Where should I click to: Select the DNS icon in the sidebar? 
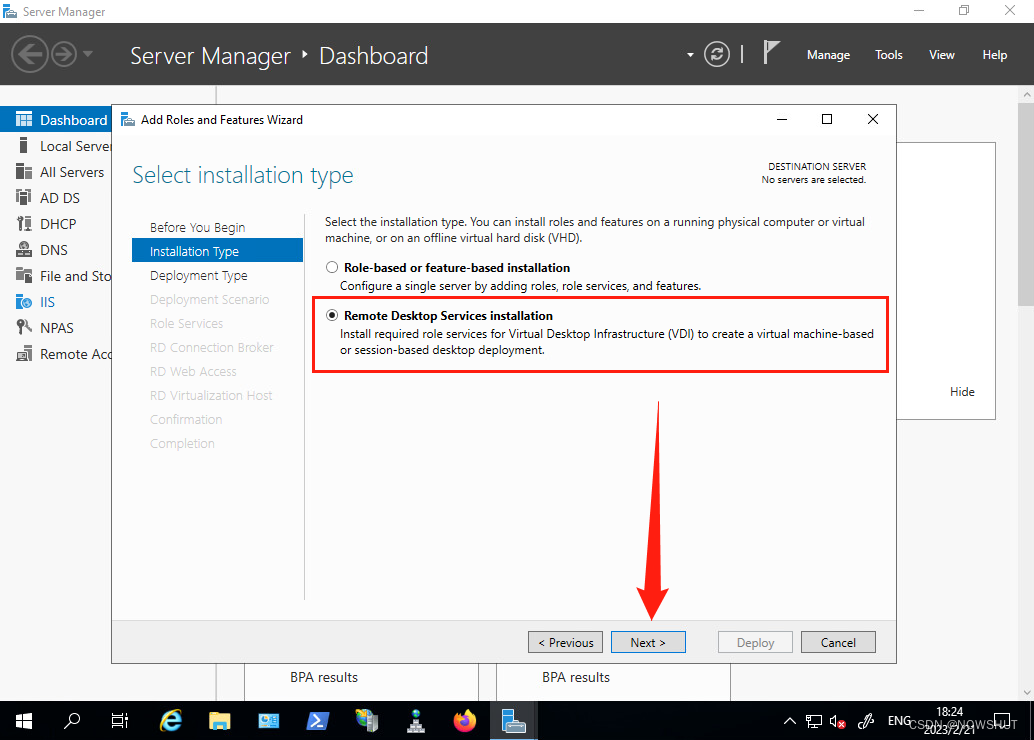click(x=24, y=249)
